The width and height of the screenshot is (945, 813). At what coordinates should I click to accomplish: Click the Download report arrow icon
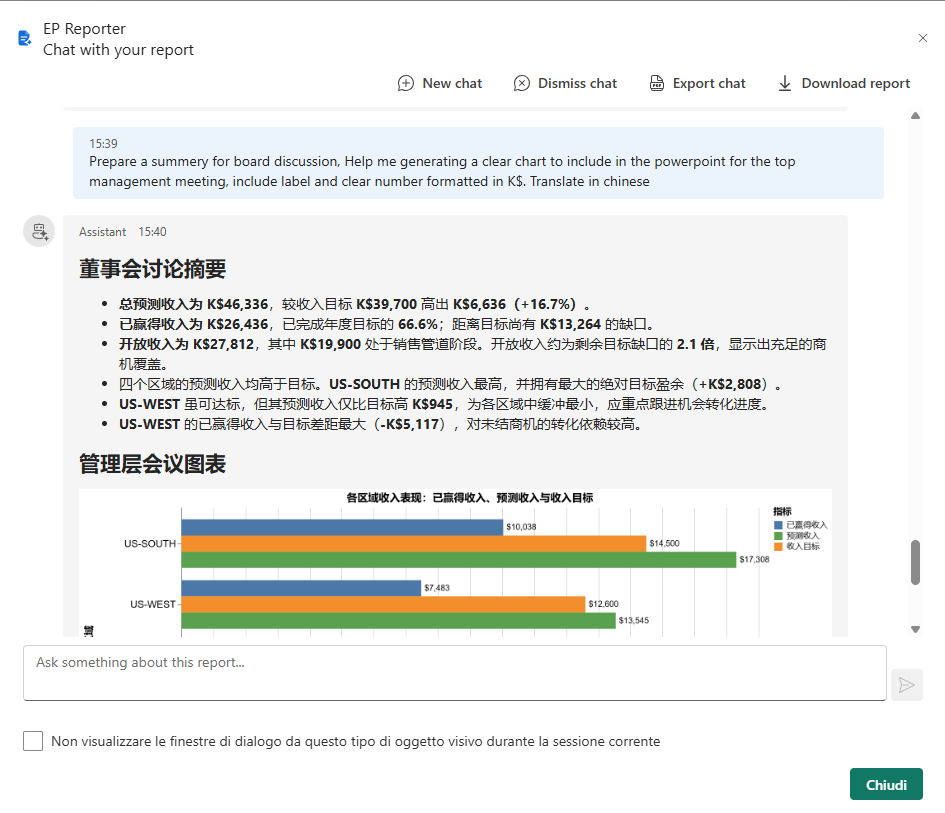[x=784, y=83]
